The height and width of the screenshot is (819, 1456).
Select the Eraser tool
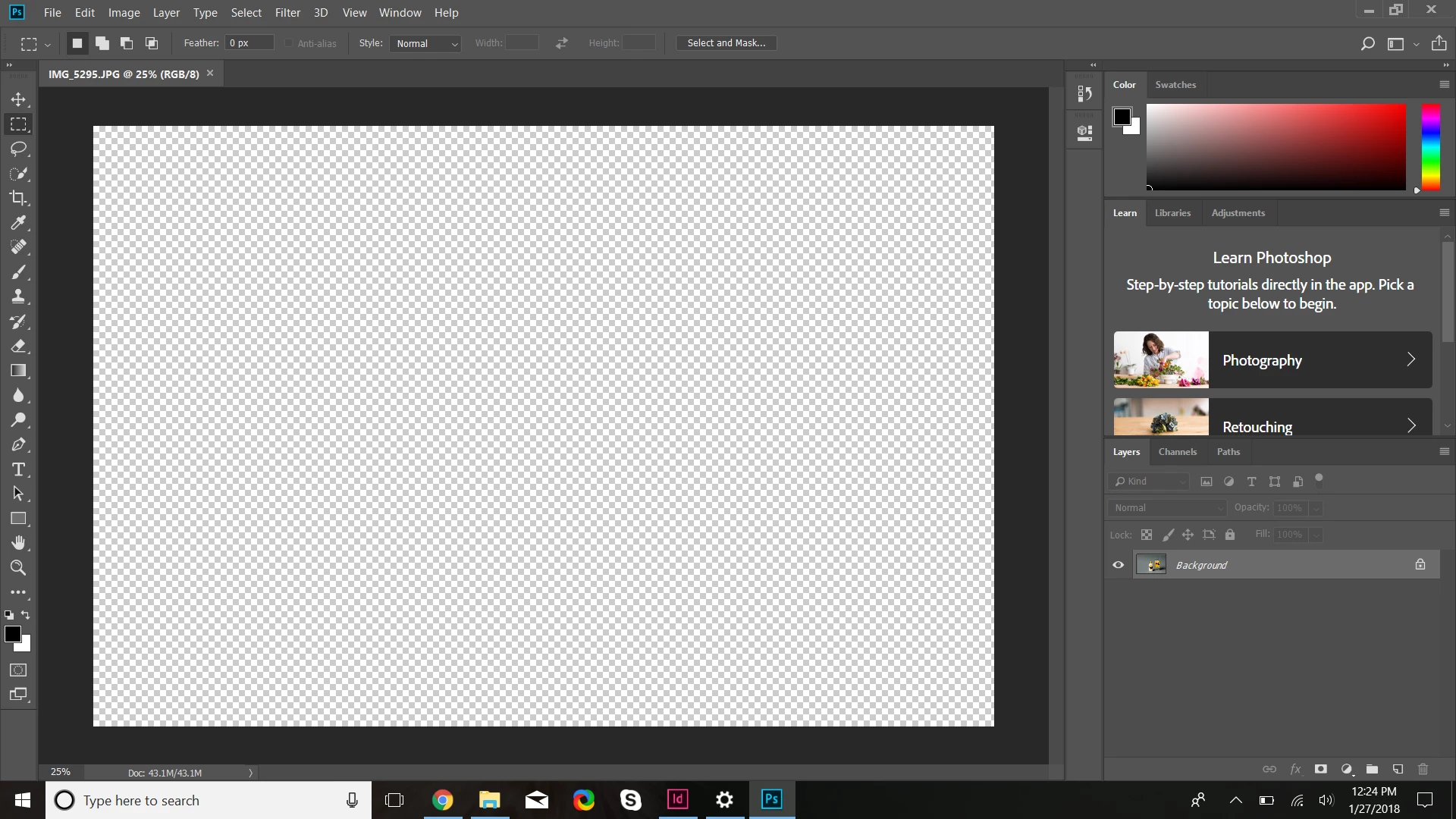tap(18, 346)
